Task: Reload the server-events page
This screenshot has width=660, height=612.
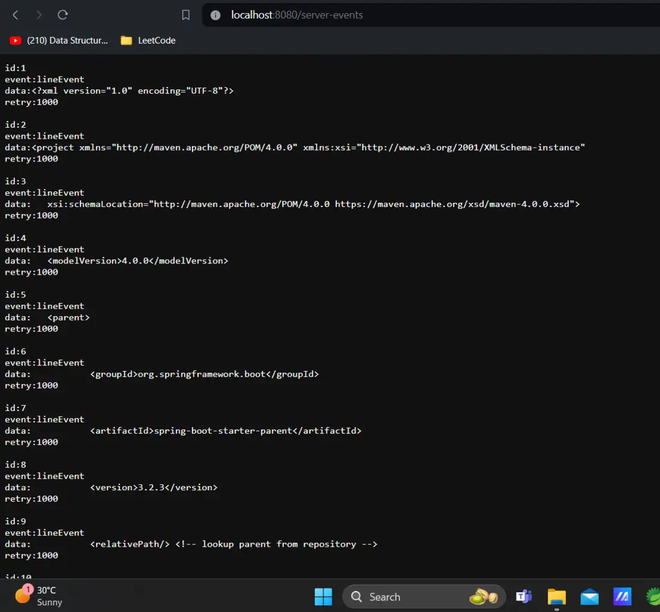Action: click(63, 15)
